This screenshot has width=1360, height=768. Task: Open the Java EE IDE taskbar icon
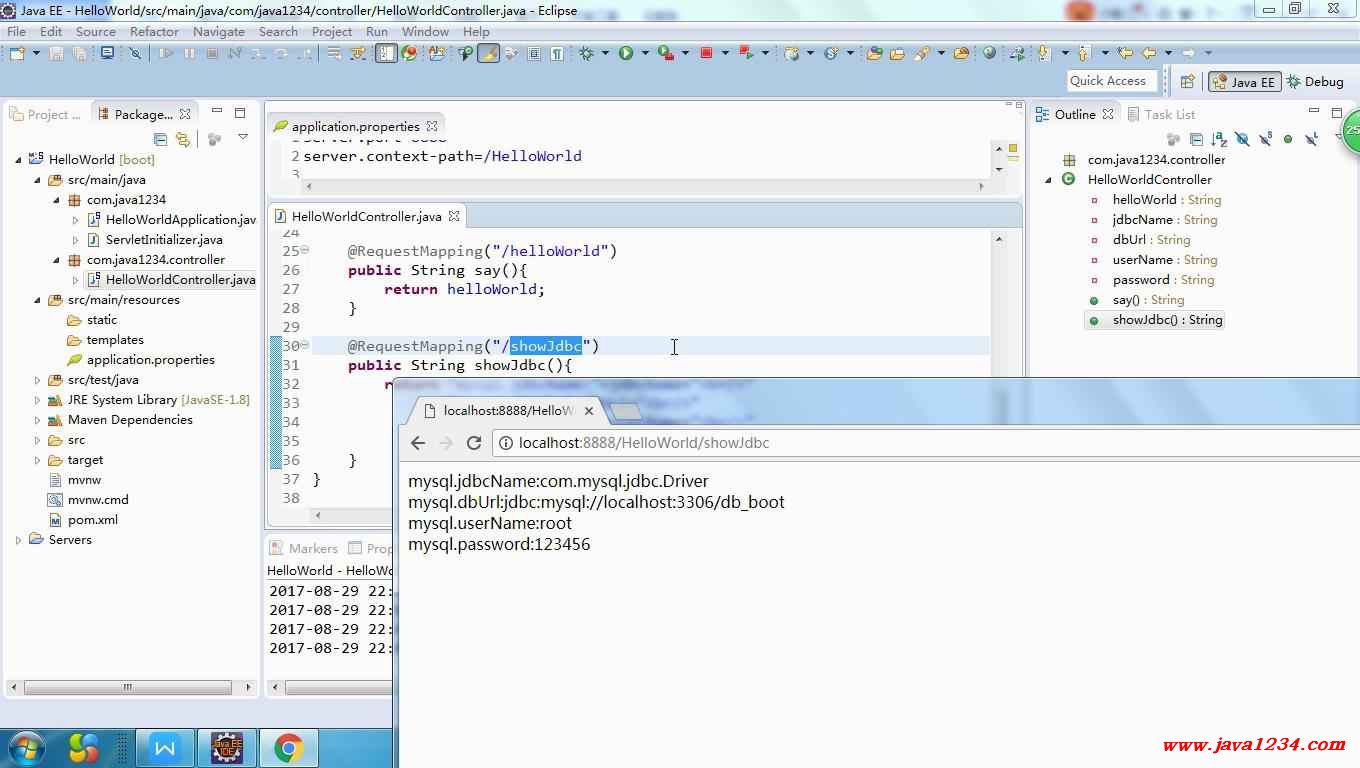point(227,748)
